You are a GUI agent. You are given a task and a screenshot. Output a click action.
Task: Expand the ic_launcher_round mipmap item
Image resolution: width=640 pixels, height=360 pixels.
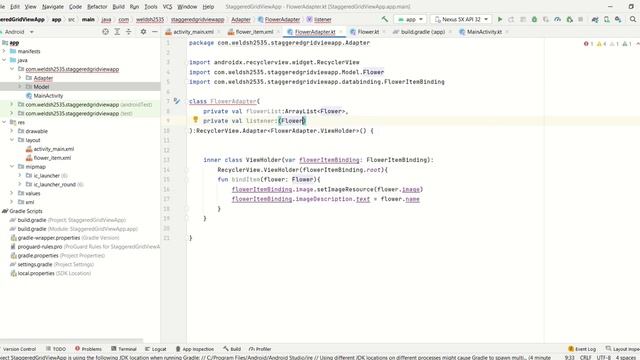point(20,184)
